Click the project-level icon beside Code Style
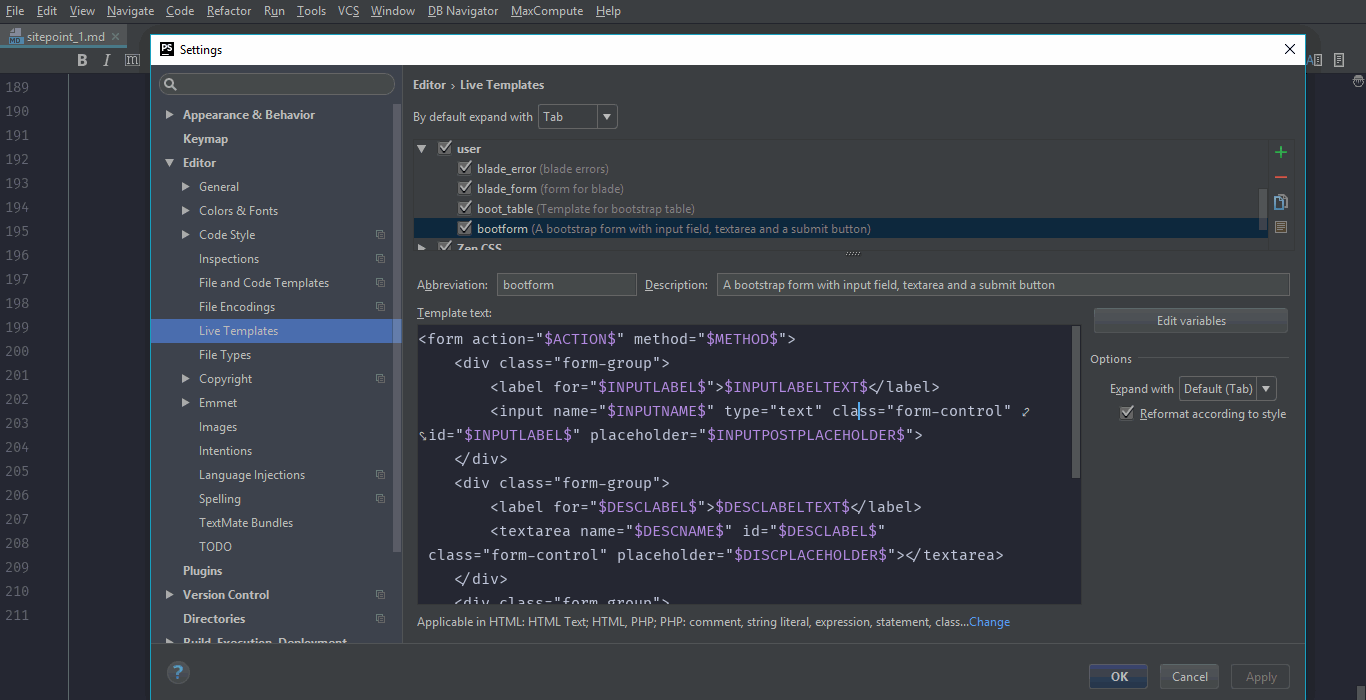This screenshot has width=1366, height=700. (x=380, y=235)
